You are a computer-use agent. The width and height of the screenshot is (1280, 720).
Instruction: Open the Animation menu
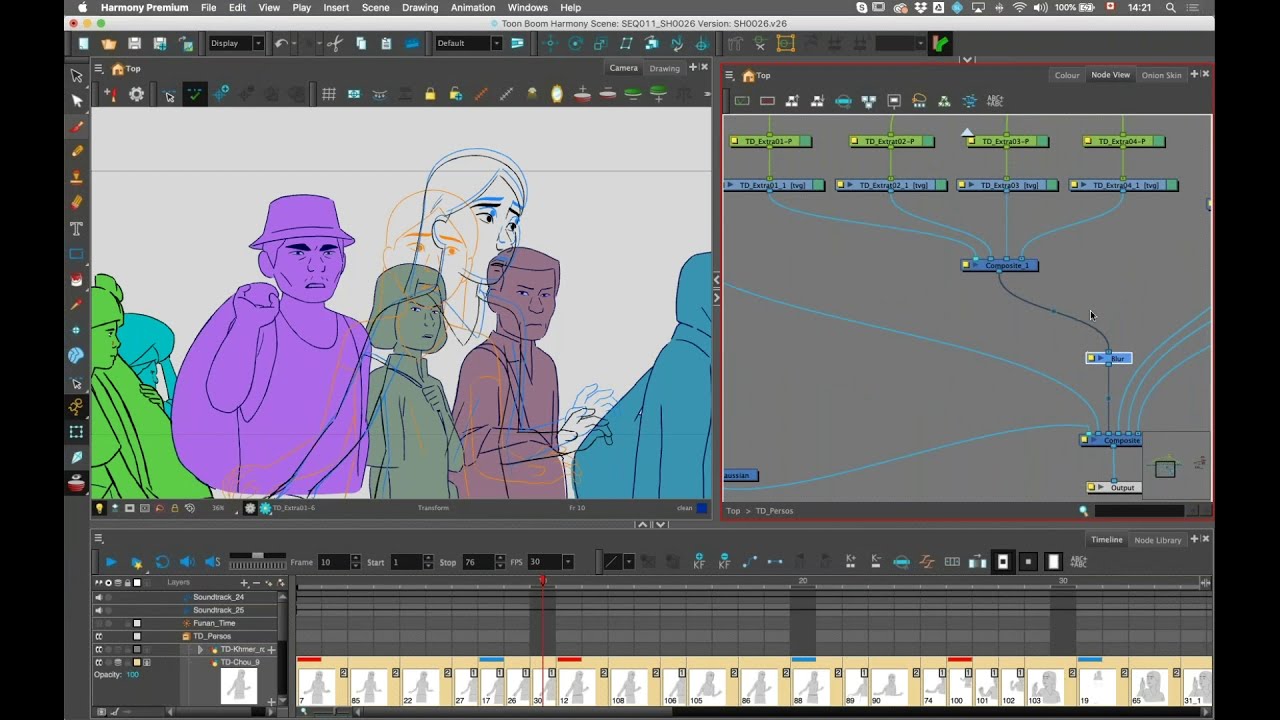(x=473, y=7)
